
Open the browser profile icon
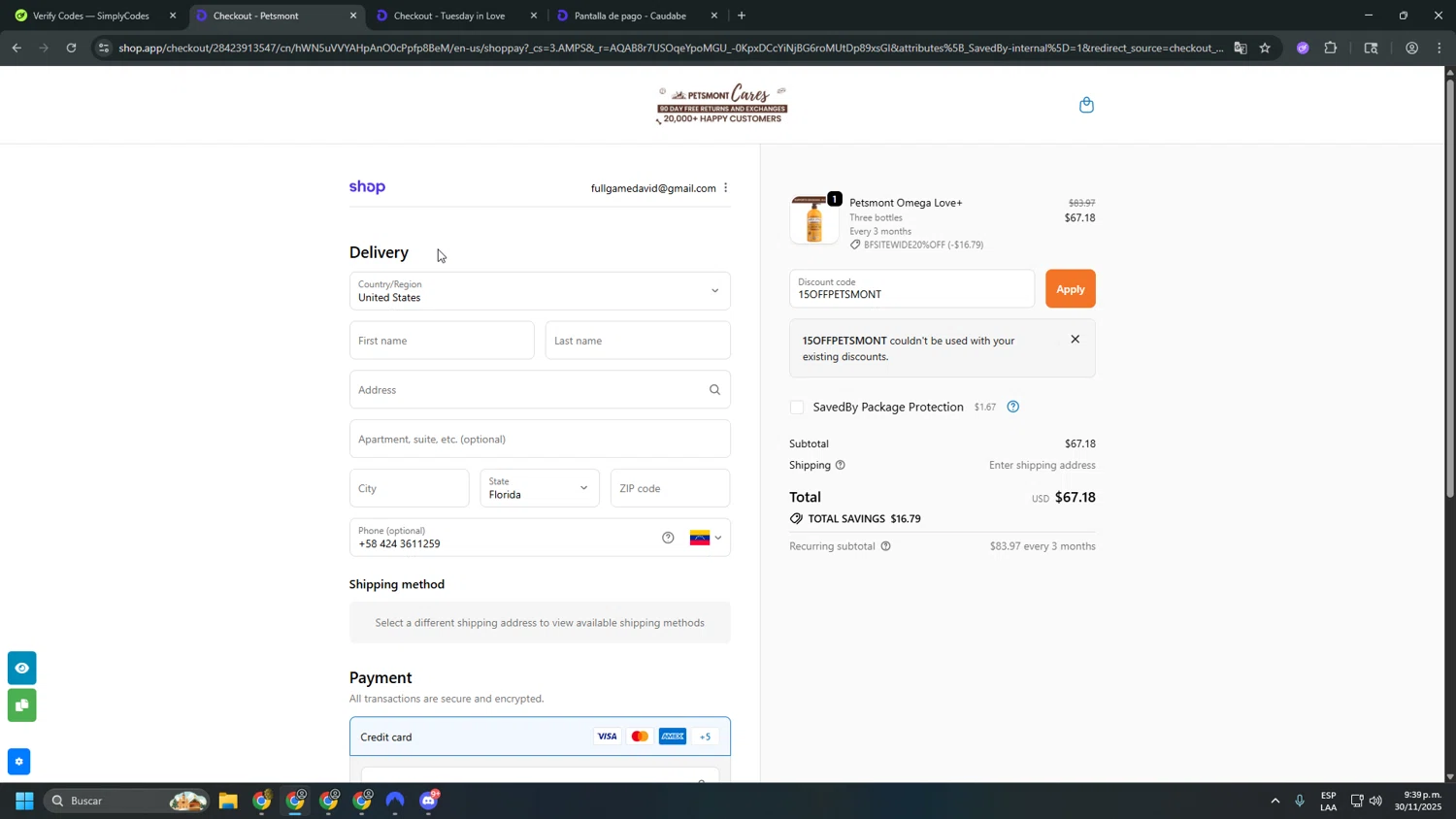pyautogui.click(x=1411, y=48)
